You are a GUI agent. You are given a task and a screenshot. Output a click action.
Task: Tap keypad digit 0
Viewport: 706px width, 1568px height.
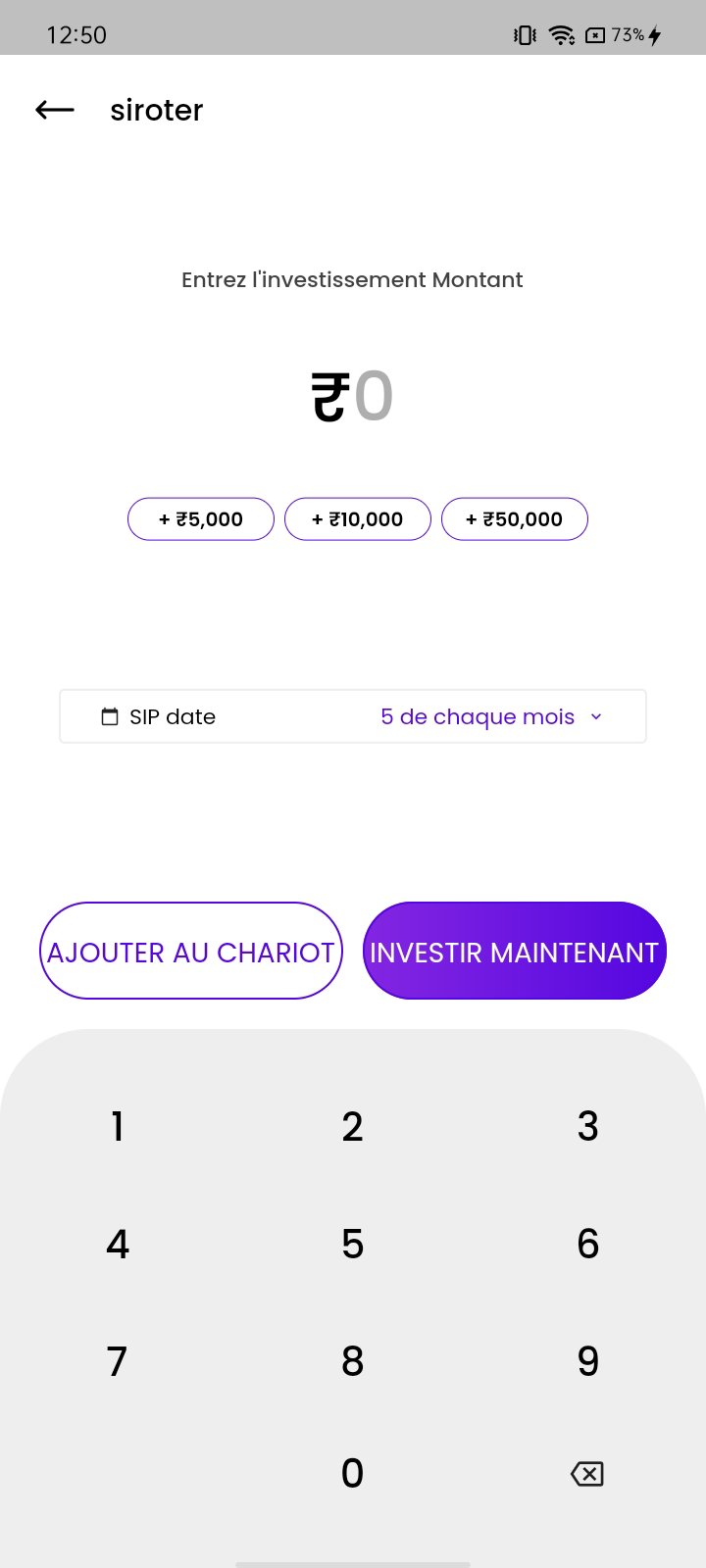(353, 1473)
